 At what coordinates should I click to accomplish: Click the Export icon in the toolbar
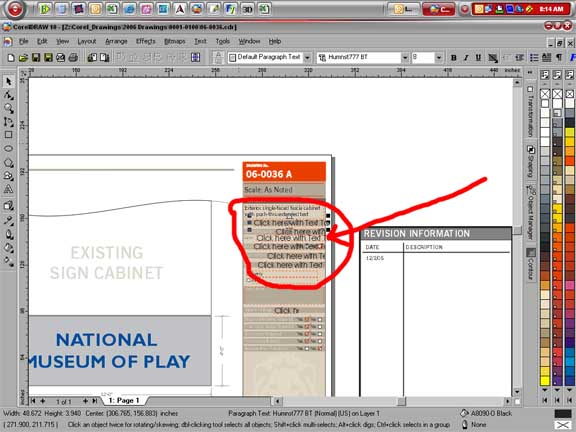[x=105, y=58]
